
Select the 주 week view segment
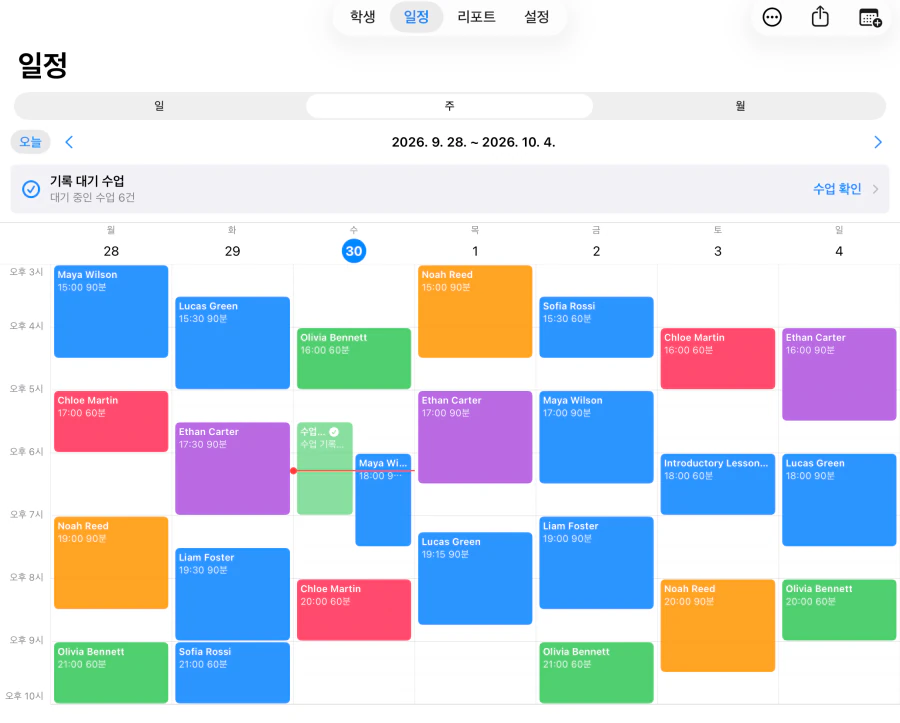[x=449, y=106]
